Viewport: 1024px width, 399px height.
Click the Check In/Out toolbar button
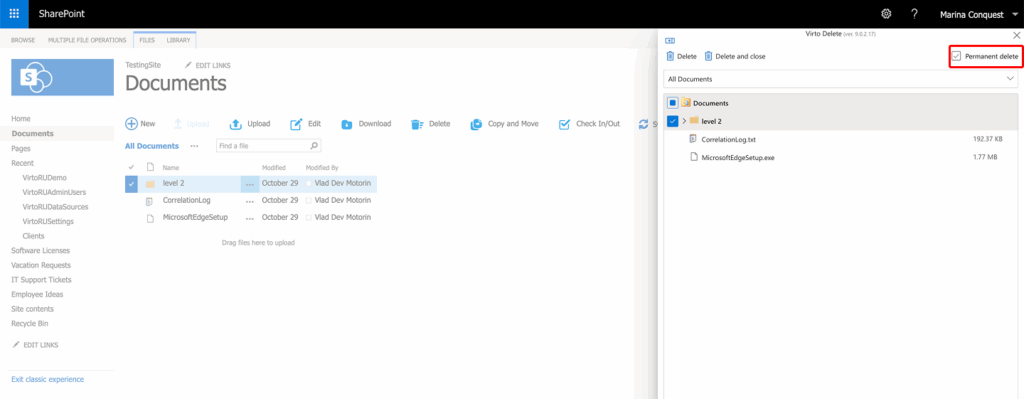(x=589, y=124)
